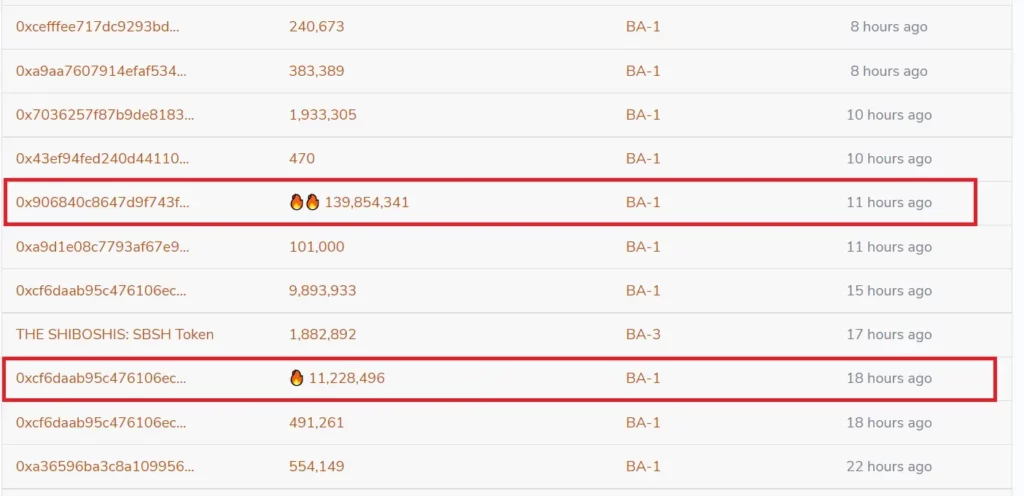1024x496 pixels.
Task: Click the 17 hours ago timestamp
Action: [x=889, y=334]
